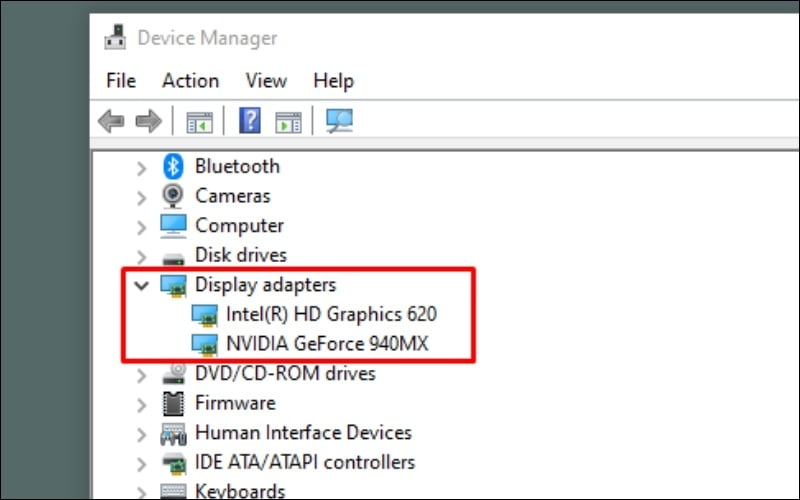Screen dimensions: 800x500
Task: Open the Help question mark toolbar icon
Action: [250, 121]
